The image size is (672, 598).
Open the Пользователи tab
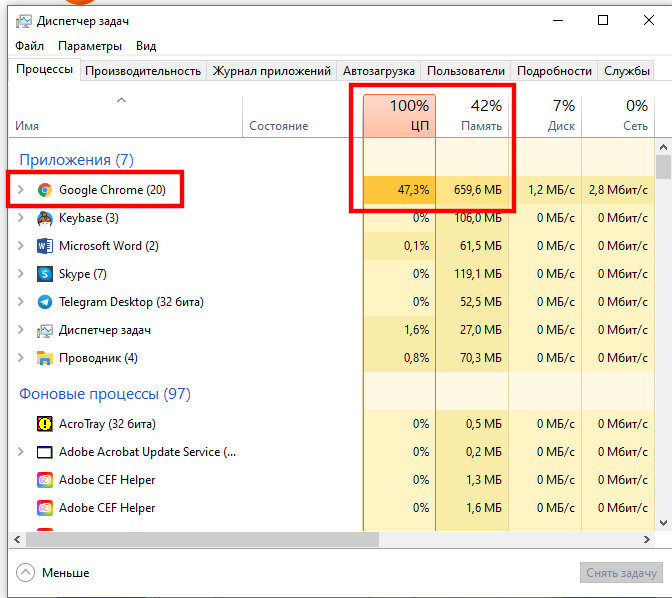pos(466,71)
